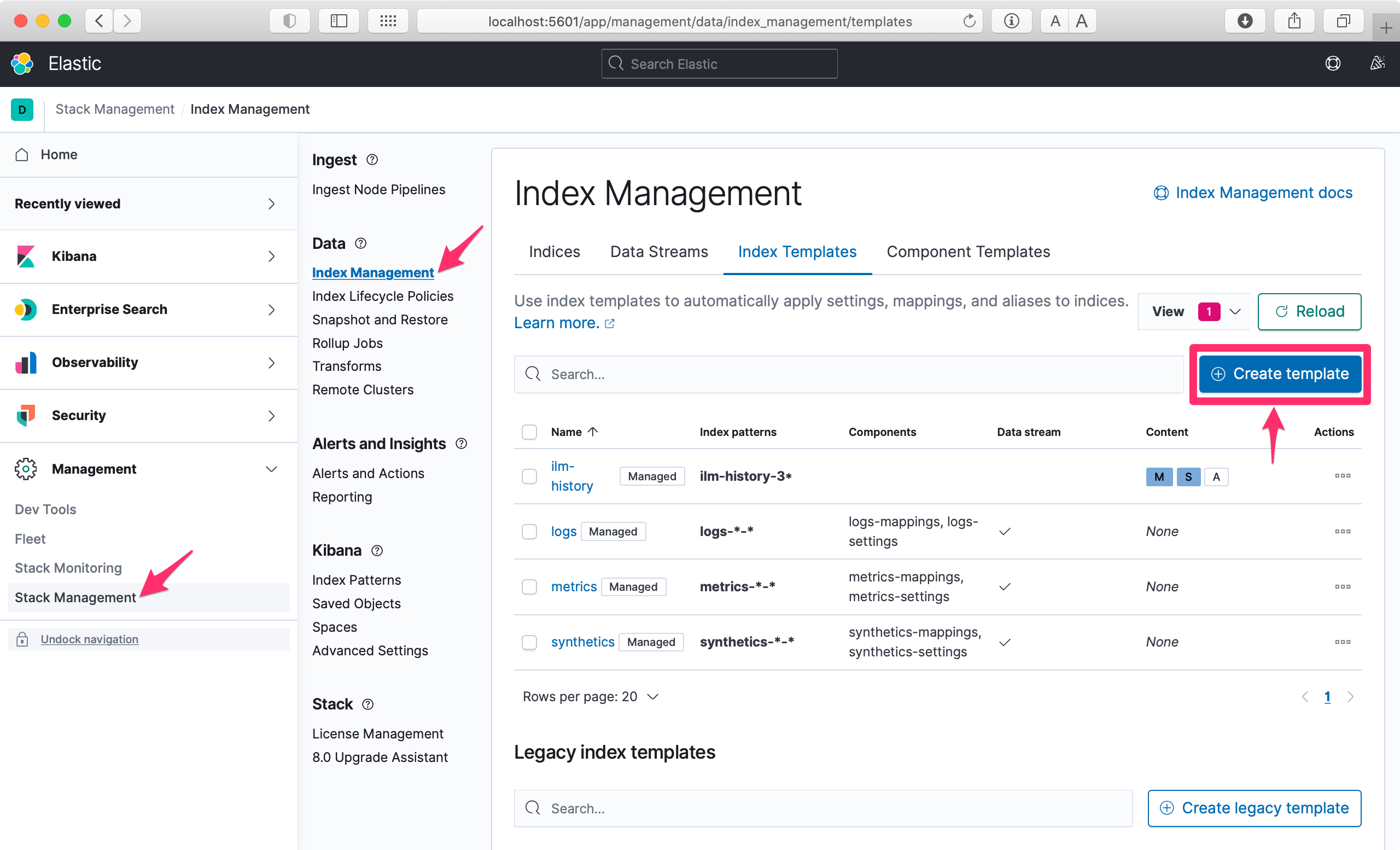Click the Create template button
Screen dimensions: 1400x850
pyautogui.click(x=1280, y=374)
